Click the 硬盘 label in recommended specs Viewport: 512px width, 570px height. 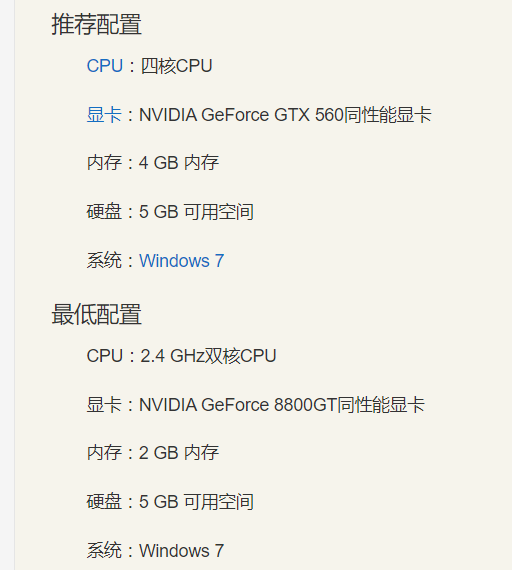(x=104, y=212)
